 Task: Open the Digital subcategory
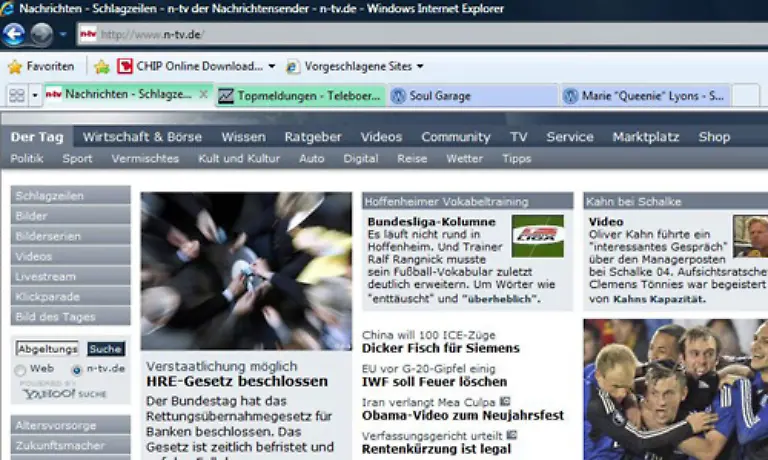click(360, 158)
